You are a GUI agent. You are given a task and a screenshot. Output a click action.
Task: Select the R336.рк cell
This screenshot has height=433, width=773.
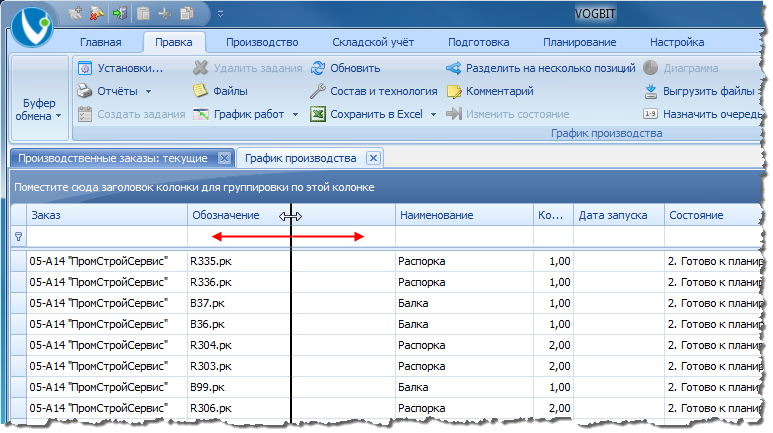tap(291, 283)
